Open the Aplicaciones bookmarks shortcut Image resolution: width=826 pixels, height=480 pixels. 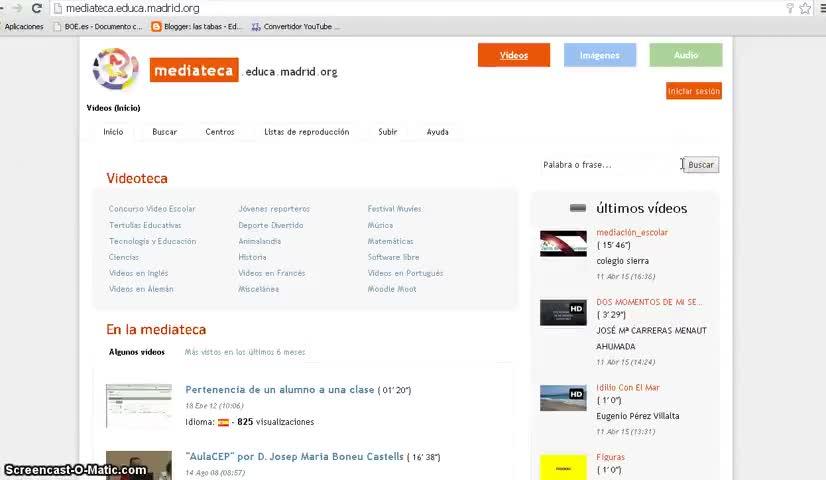pyautogui.click(x=24, y=26)
